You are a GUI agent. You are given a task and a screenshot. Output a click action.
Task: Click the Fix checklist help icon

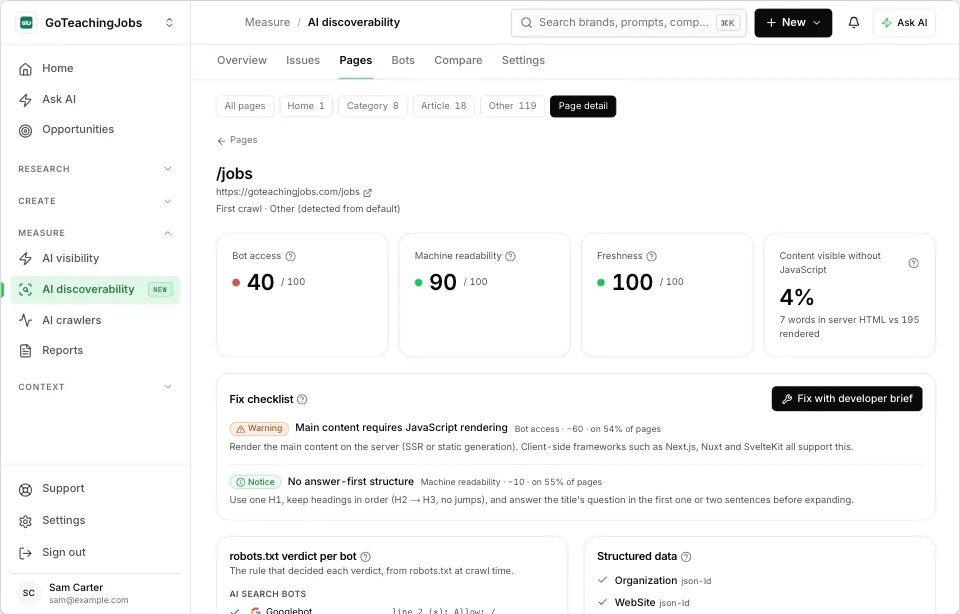click(x=302, y=399)
